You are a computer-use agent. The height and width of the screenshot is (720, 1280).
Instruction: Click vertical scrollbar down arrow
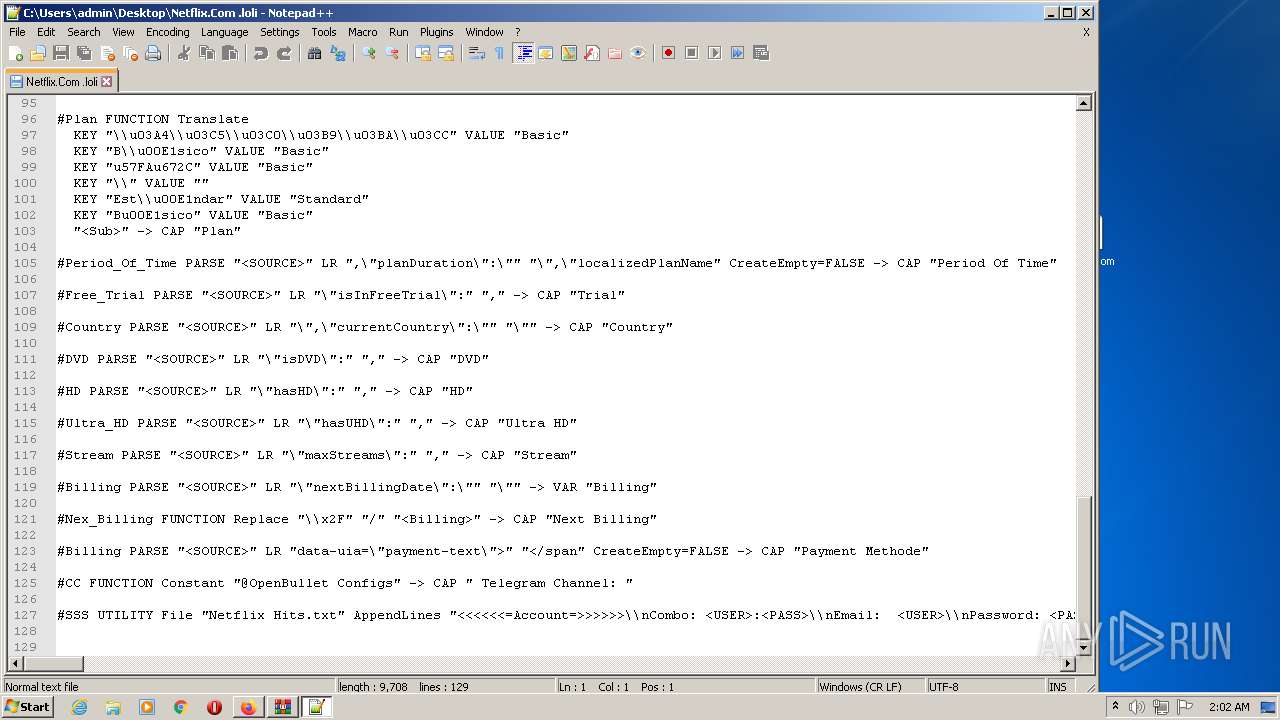coord(1084,647)
